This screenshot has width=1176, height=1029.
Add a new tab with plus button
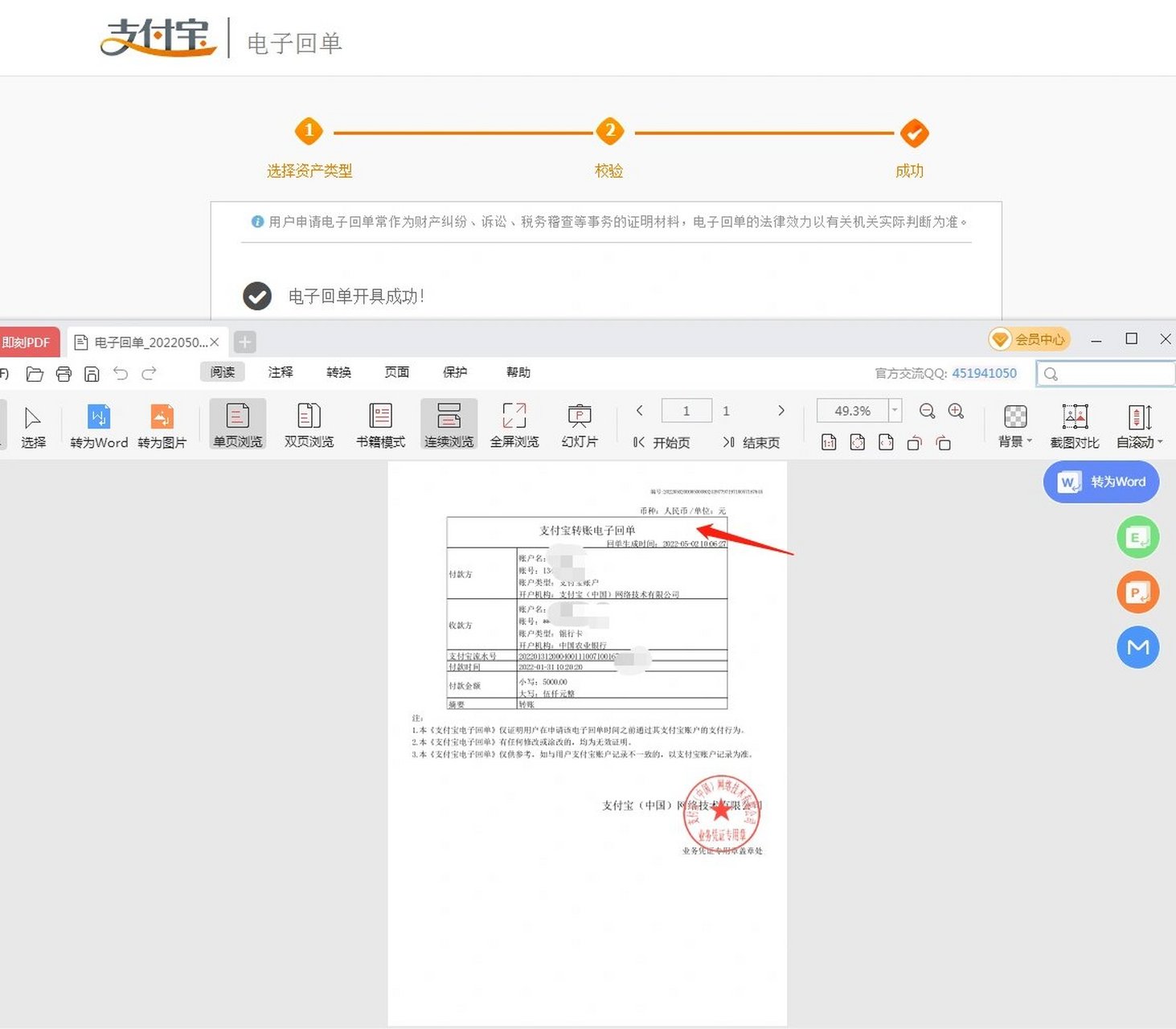pos(245,342)
